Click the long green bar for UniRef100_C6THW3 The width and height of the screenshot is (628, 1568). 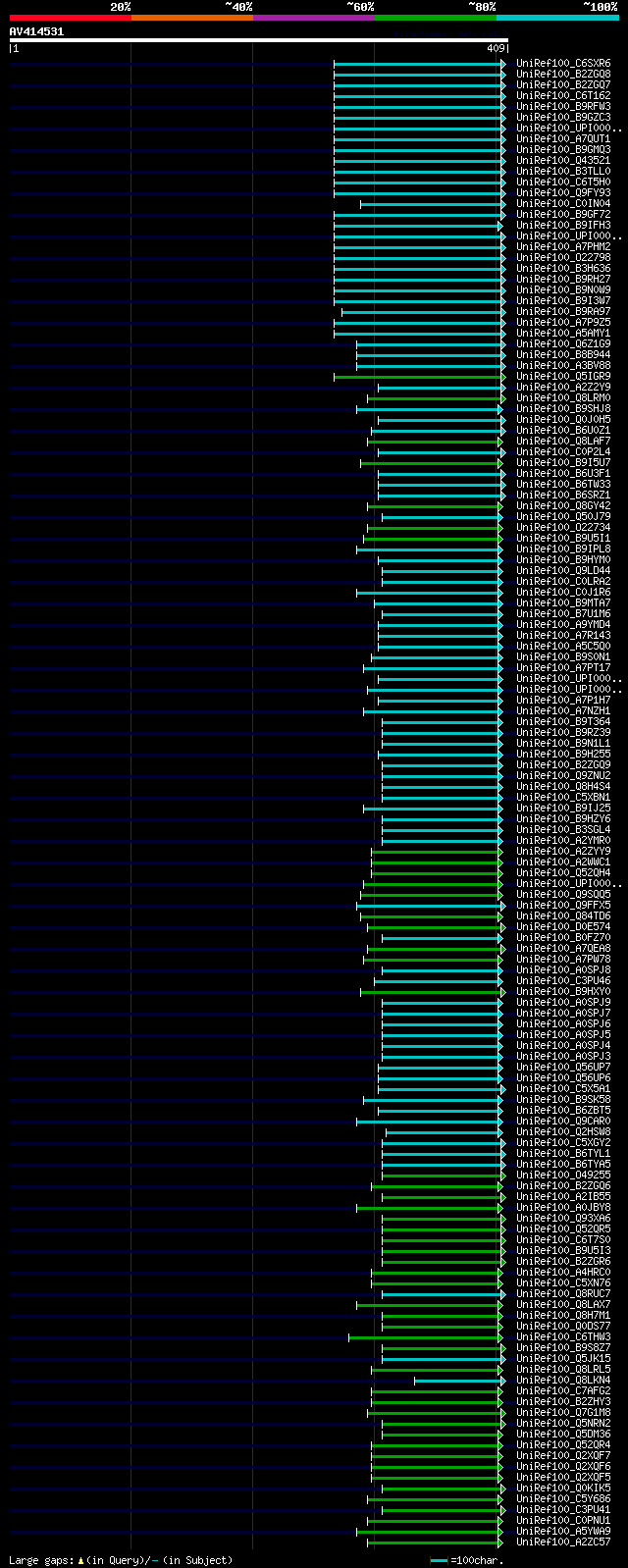(x=425, y=1337)
